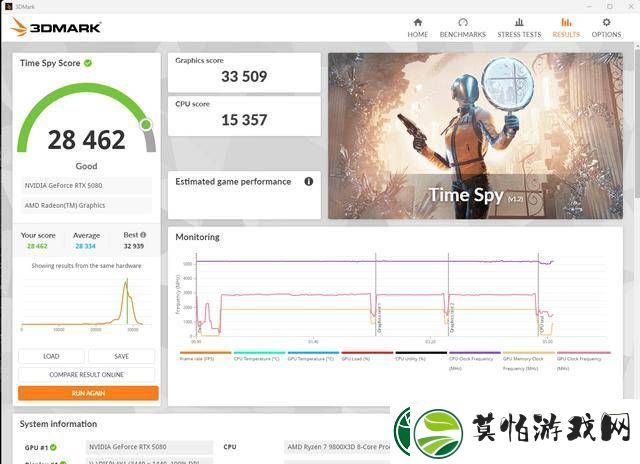640x464 pixels.
Task: Click the Best score 32 939
Action: click(x=134, y=246)
